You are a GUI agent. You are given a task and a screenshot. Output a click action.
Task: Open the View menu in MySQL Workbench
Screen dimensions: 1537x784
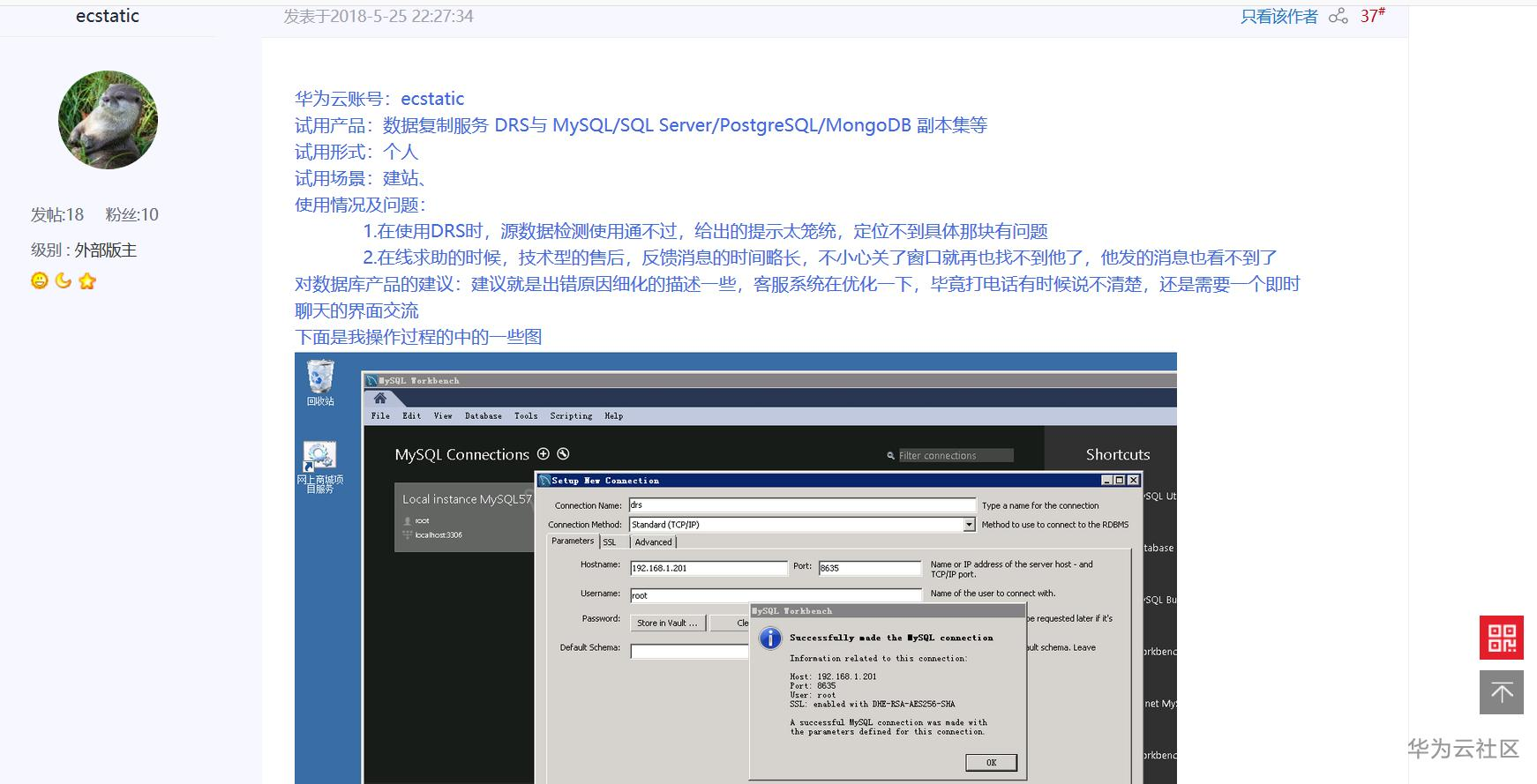tap(443, 416)
